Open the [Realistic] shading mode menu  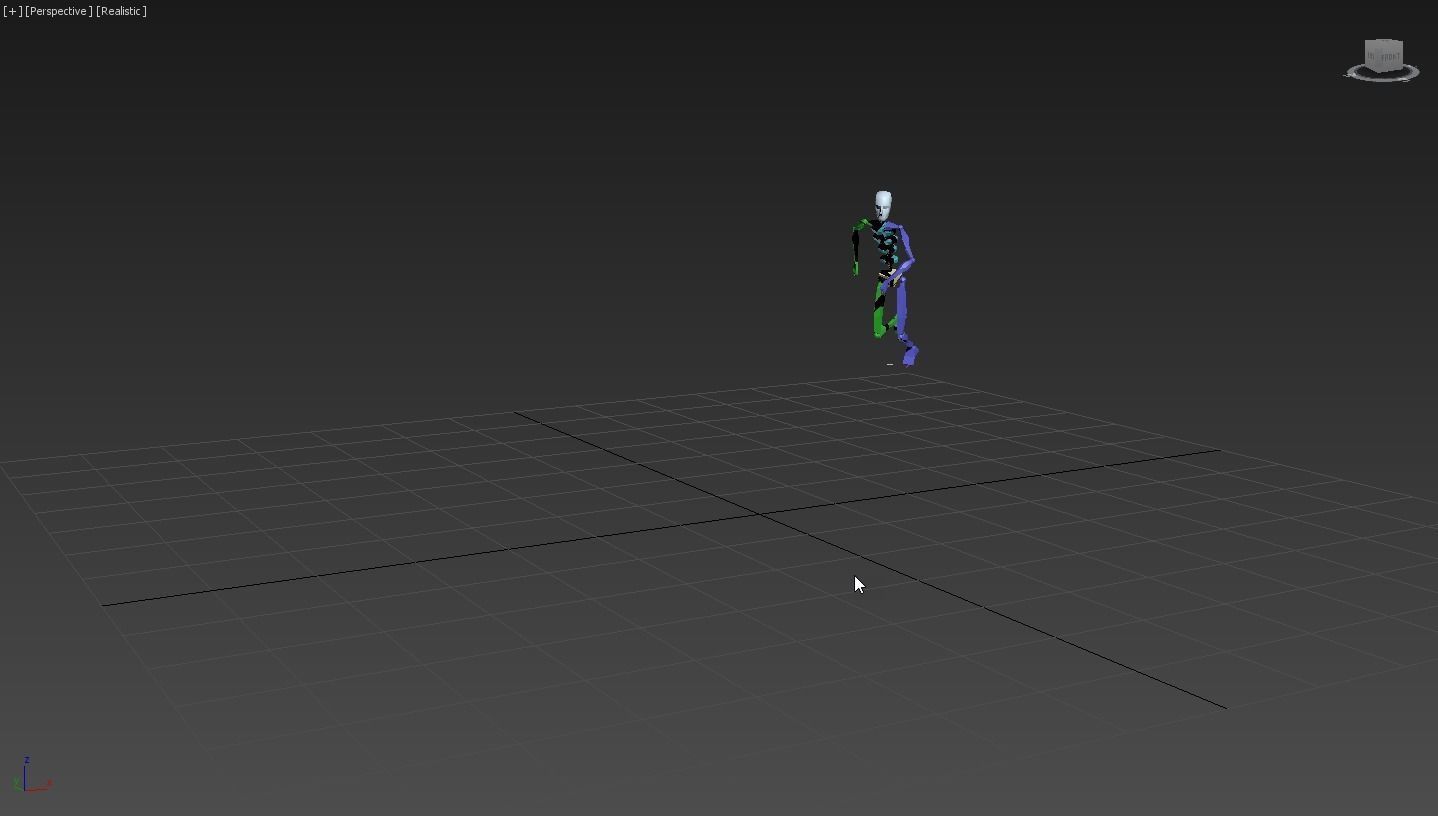122,11
